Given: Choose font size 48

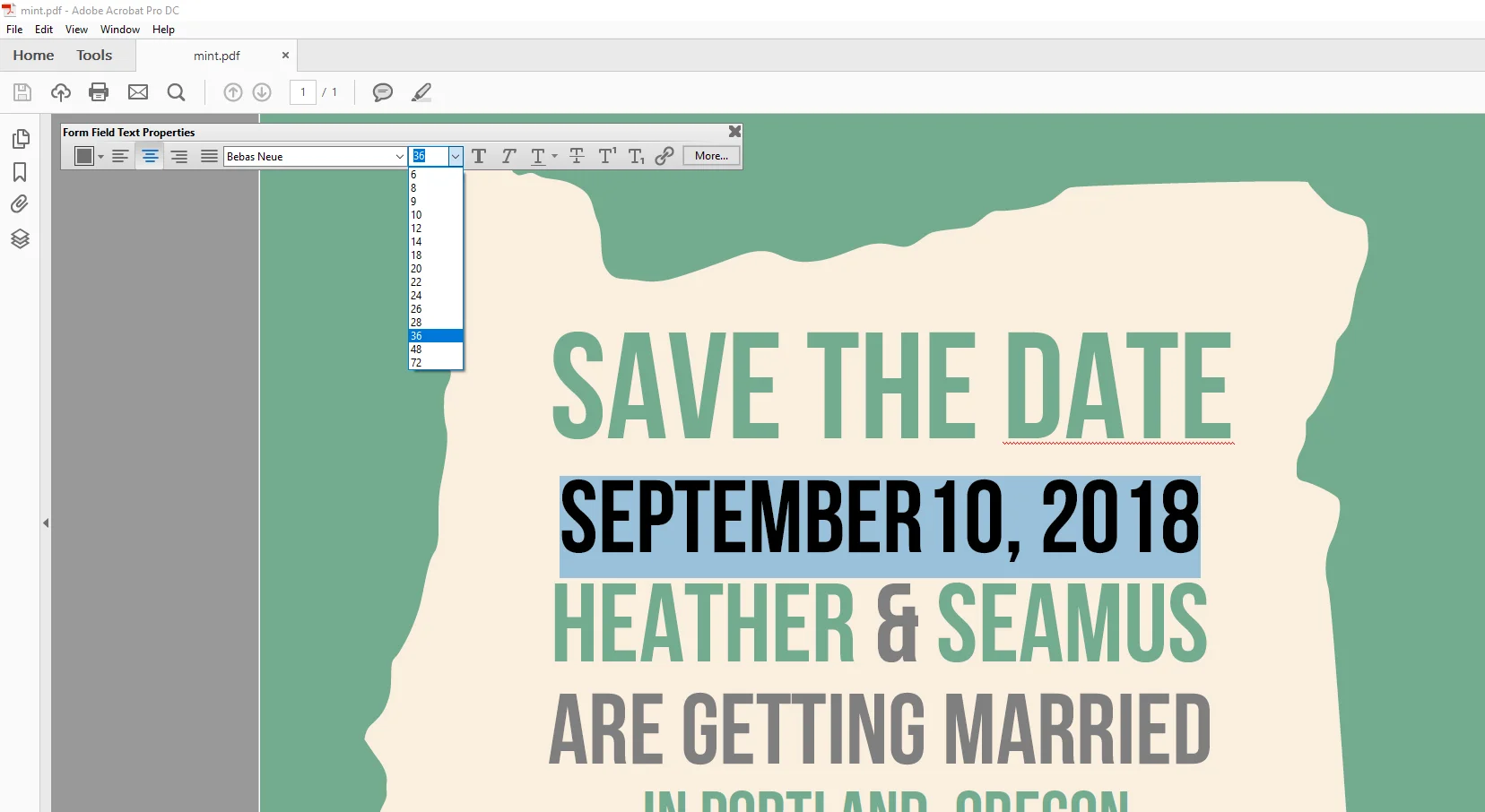Looking at the screenshot, I should point(436,350).
